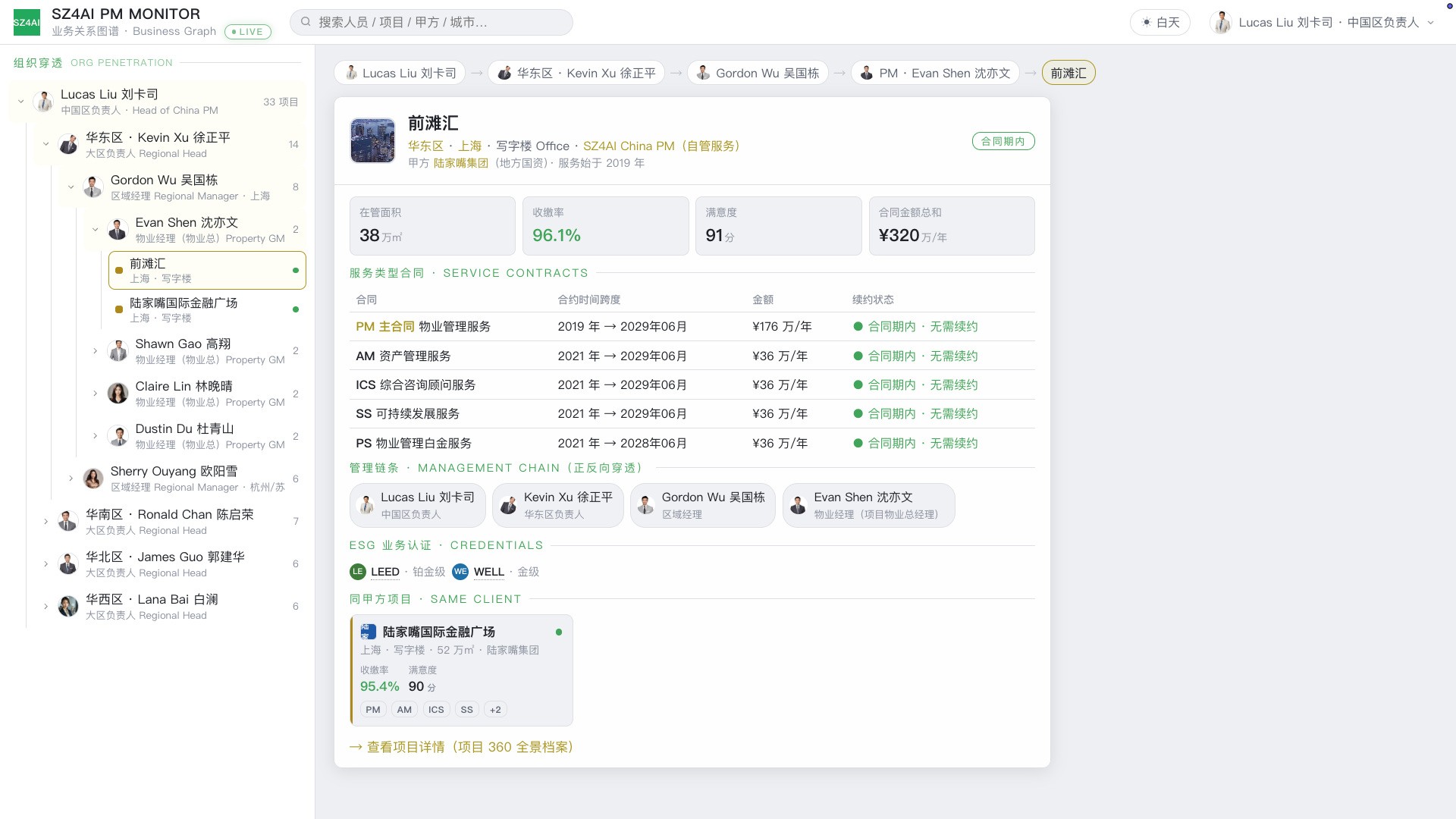Click Lucas Liu avatar in org tree
Screen dimensions: 1456x819
(x=43, y=102)
